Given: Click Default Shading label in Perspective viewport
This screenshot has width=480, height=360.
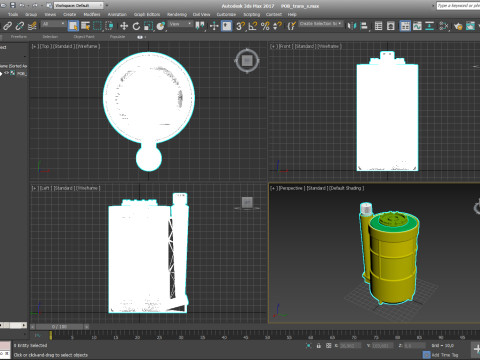Looking at the screenshot, I should click(346, 188).
